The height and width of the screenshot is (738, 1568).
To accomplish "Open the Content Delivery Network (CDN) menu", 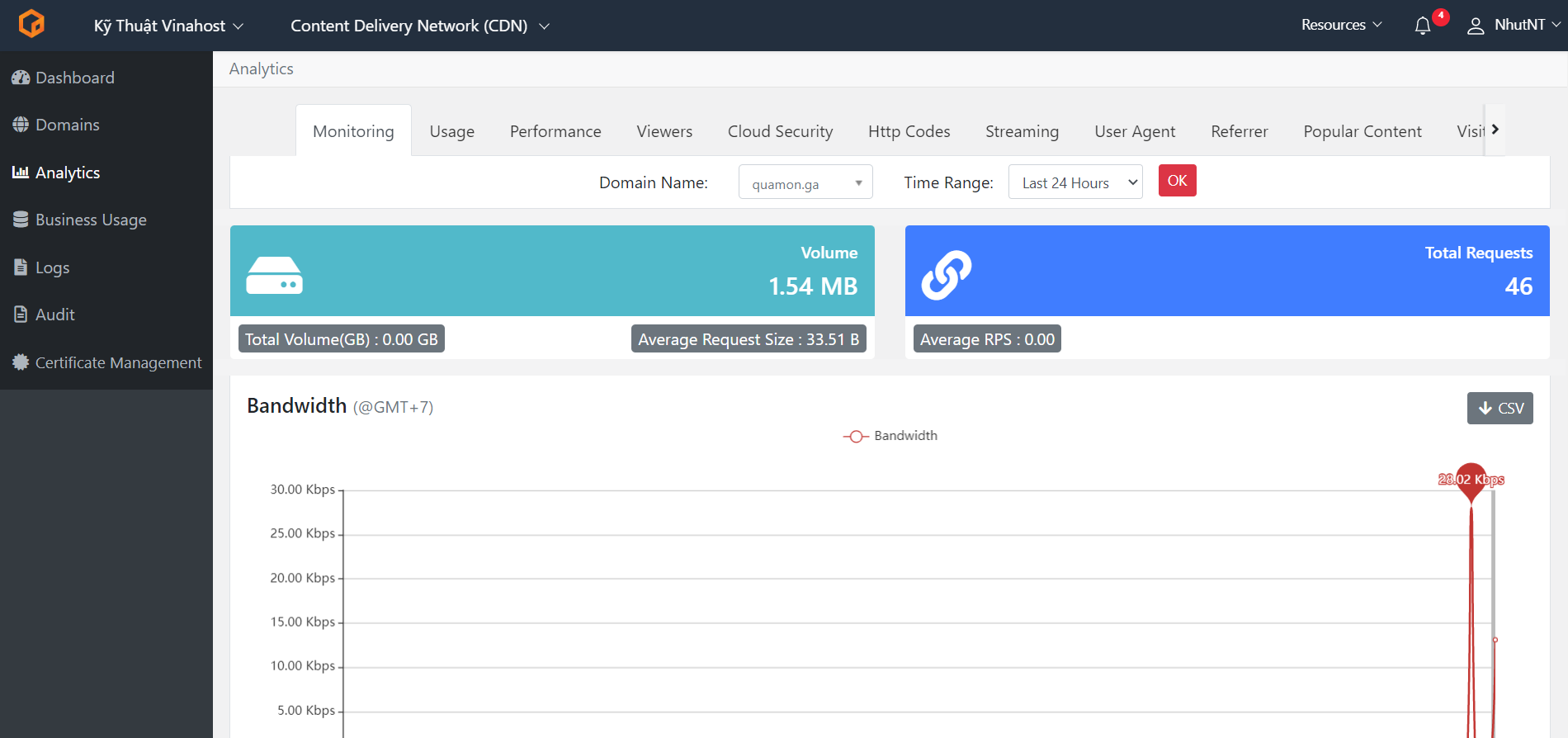I will point(420,26).
